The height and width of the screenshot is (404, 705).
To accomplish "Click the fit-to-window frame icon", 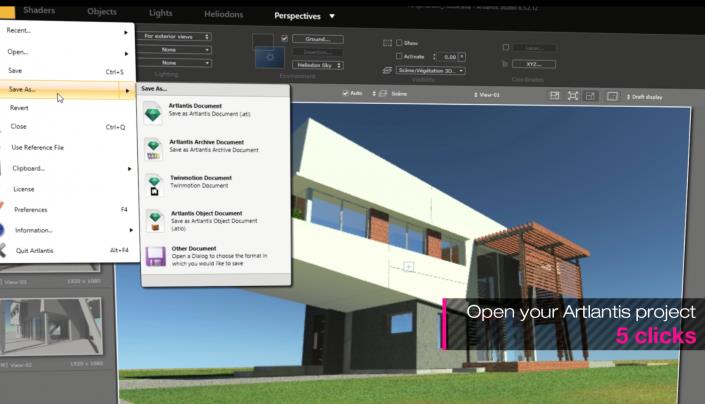I will click(x=572, y=96).
